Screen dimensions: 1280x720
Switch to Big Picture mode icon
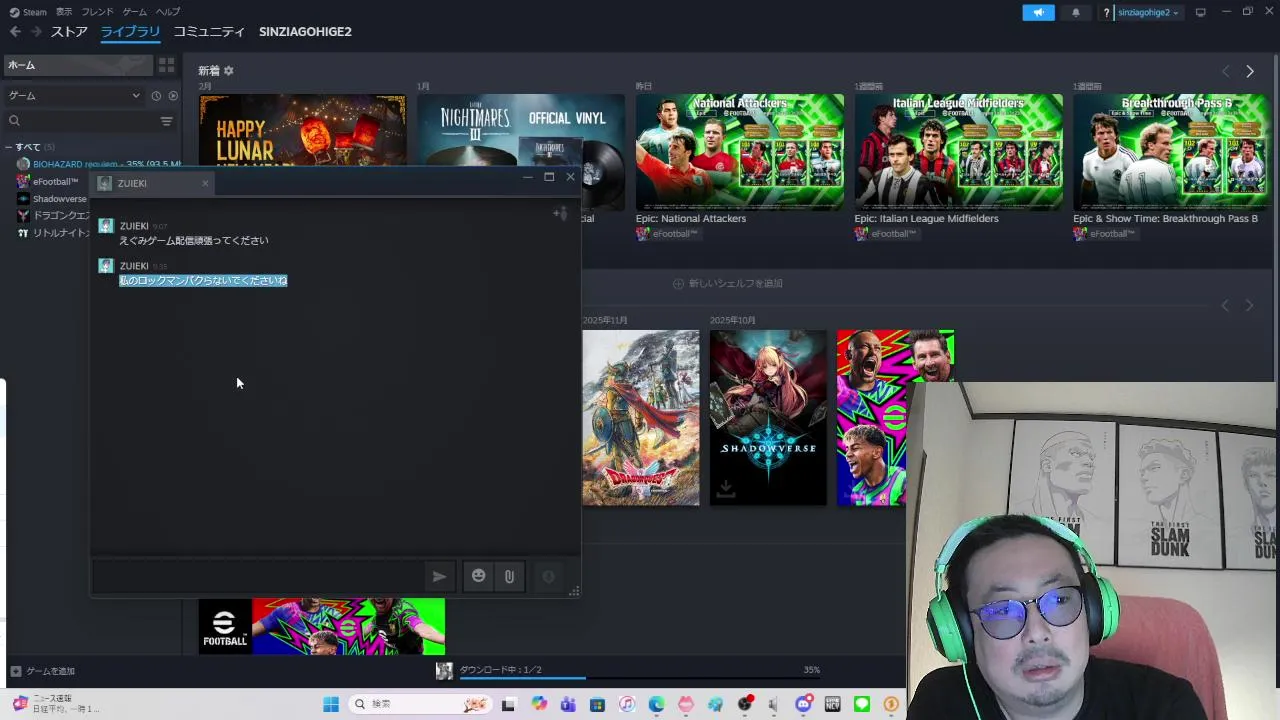click(1200, 12)
